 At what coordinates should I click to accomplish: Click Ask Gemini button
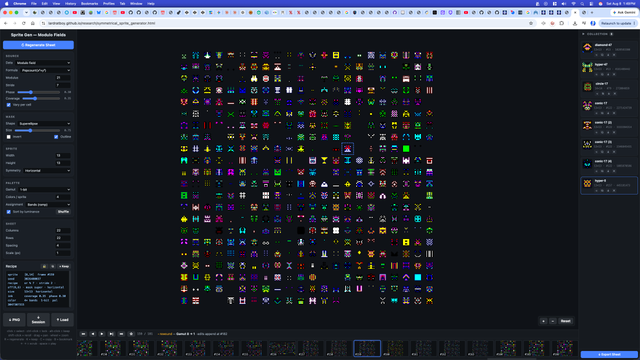[624, 13]
